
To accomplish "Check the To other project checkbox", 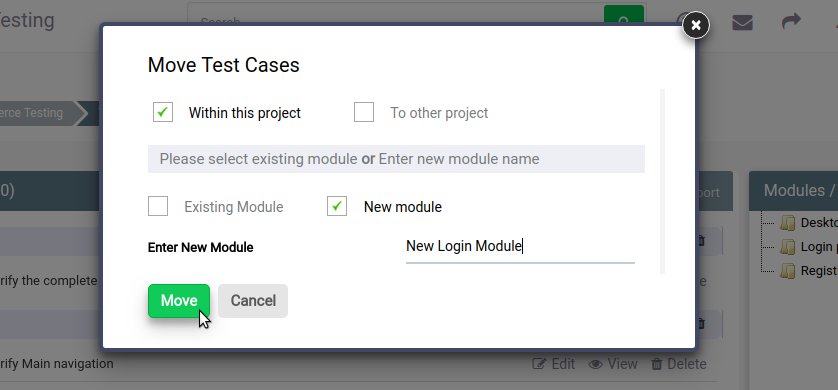I will pos(364,112).
